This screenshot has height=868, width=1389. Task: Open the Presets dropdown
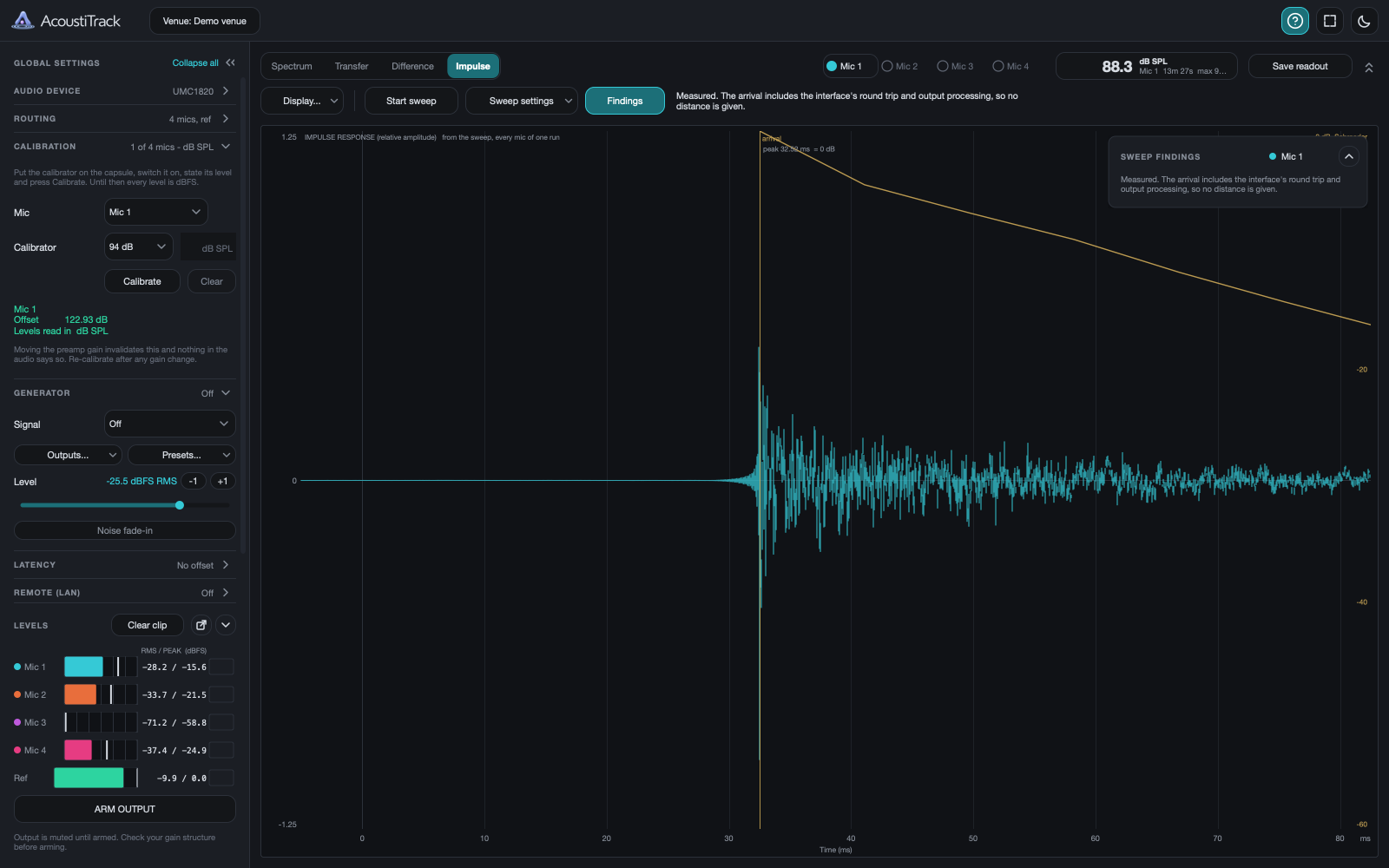(x=181, y=455)
